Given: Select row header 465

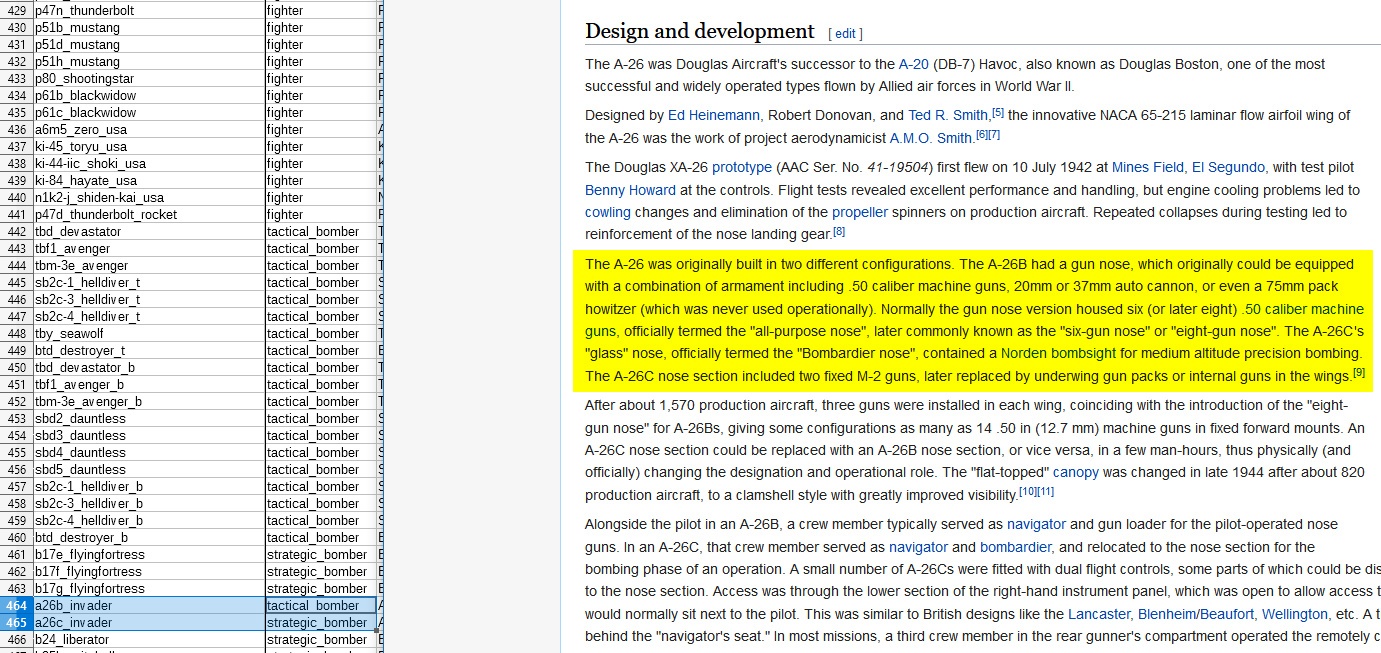Looking at the screenshot, I should 16,623.
